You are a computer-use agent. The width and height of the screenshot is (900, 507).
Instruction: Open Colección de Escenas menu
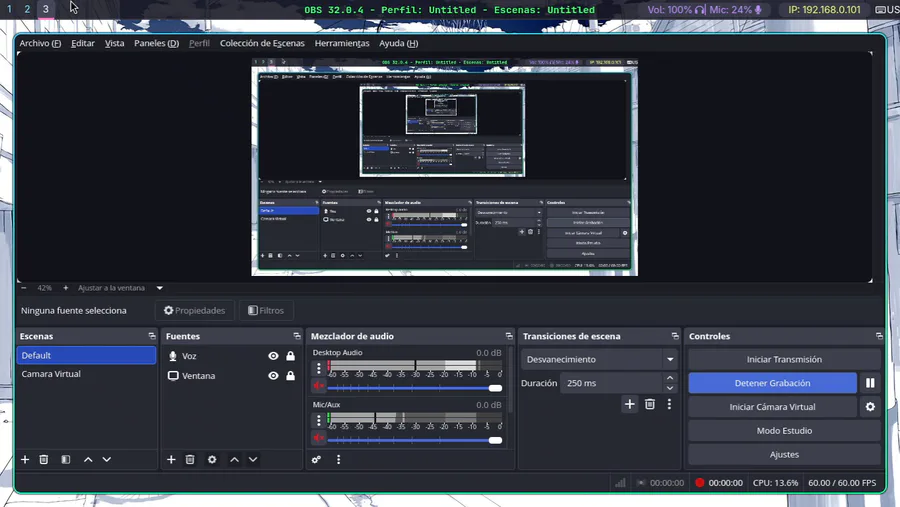pyautogui.click(x=262, y=43)
